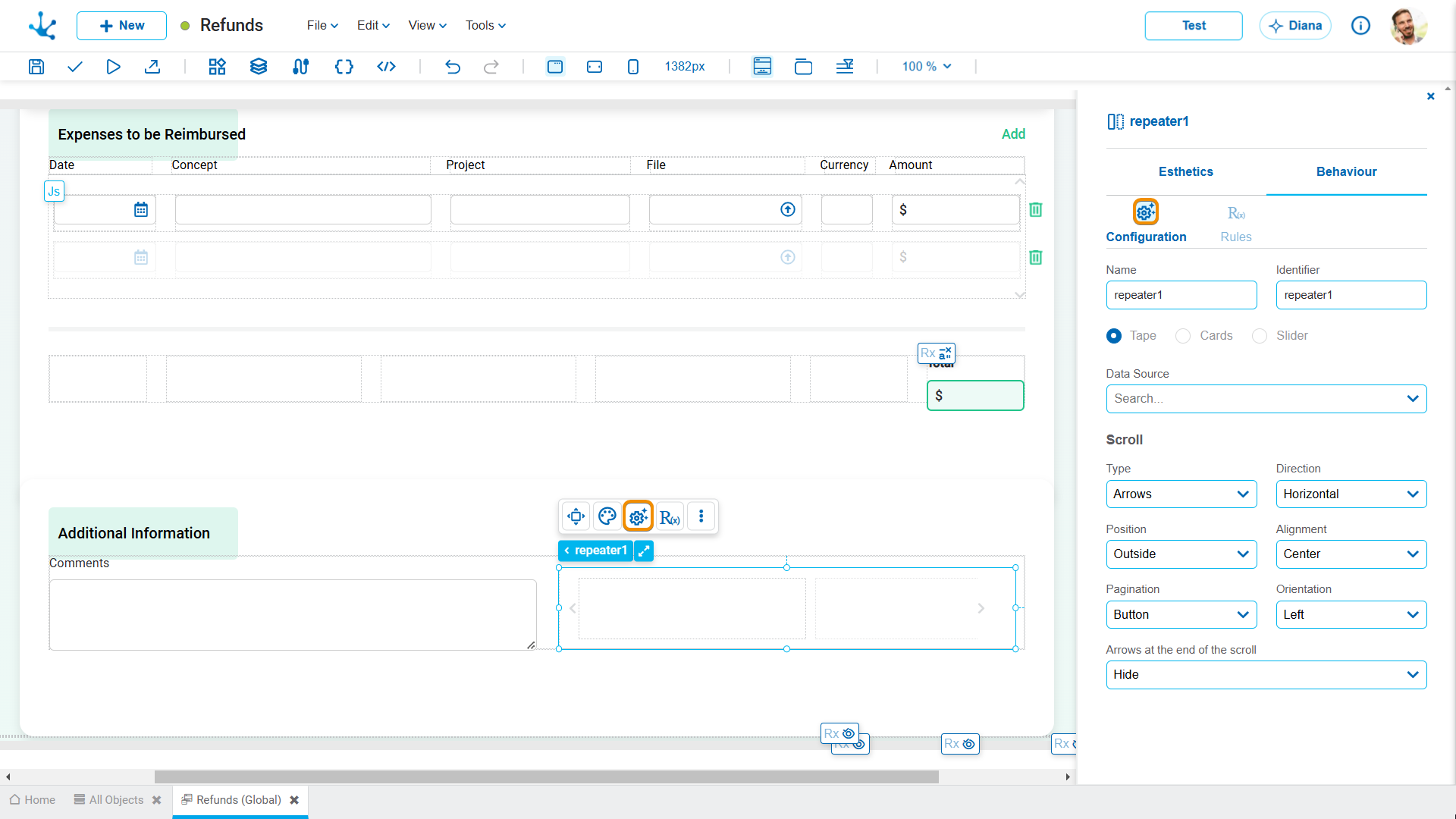Open the Pagination Button dropdown
Screen dimensions: 1456x819
click(1181, 615)
